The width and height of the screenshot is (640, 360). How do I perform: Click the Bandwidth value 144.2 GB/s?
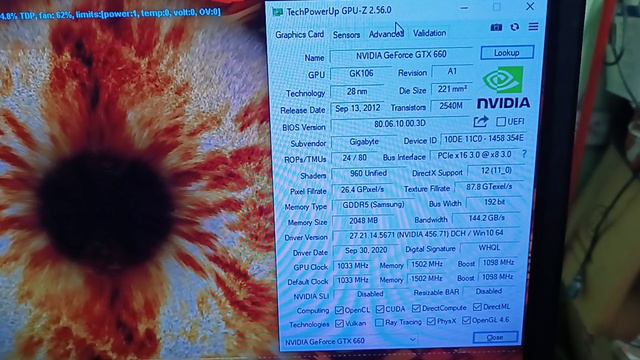tap(486, 218)
